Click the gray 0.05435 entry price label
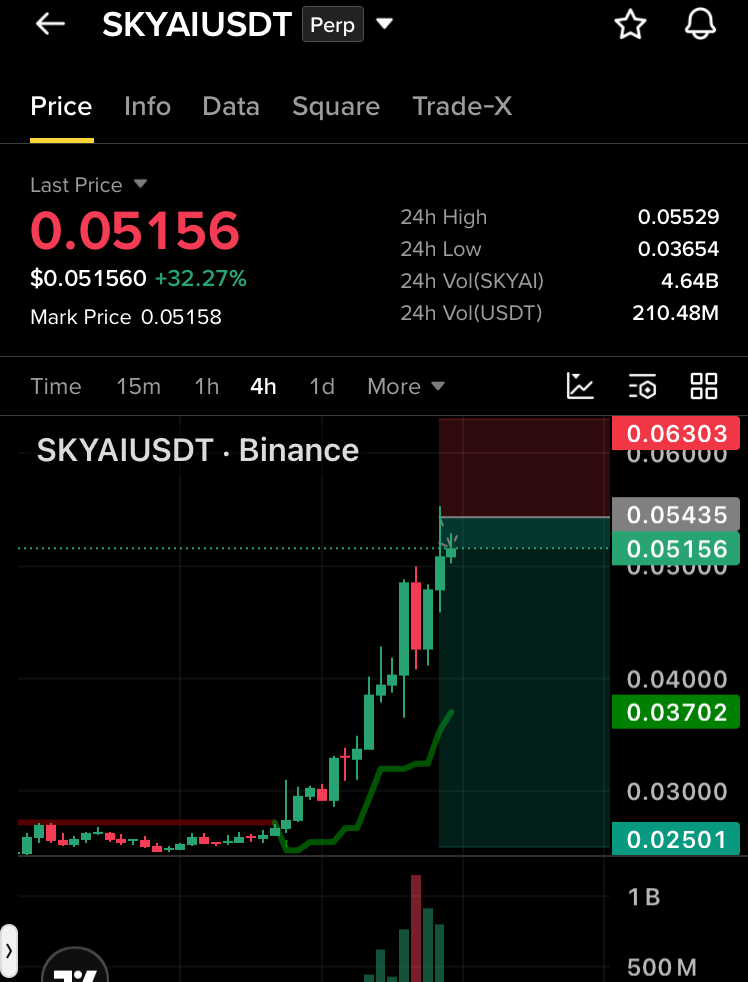 click(676, 514)
